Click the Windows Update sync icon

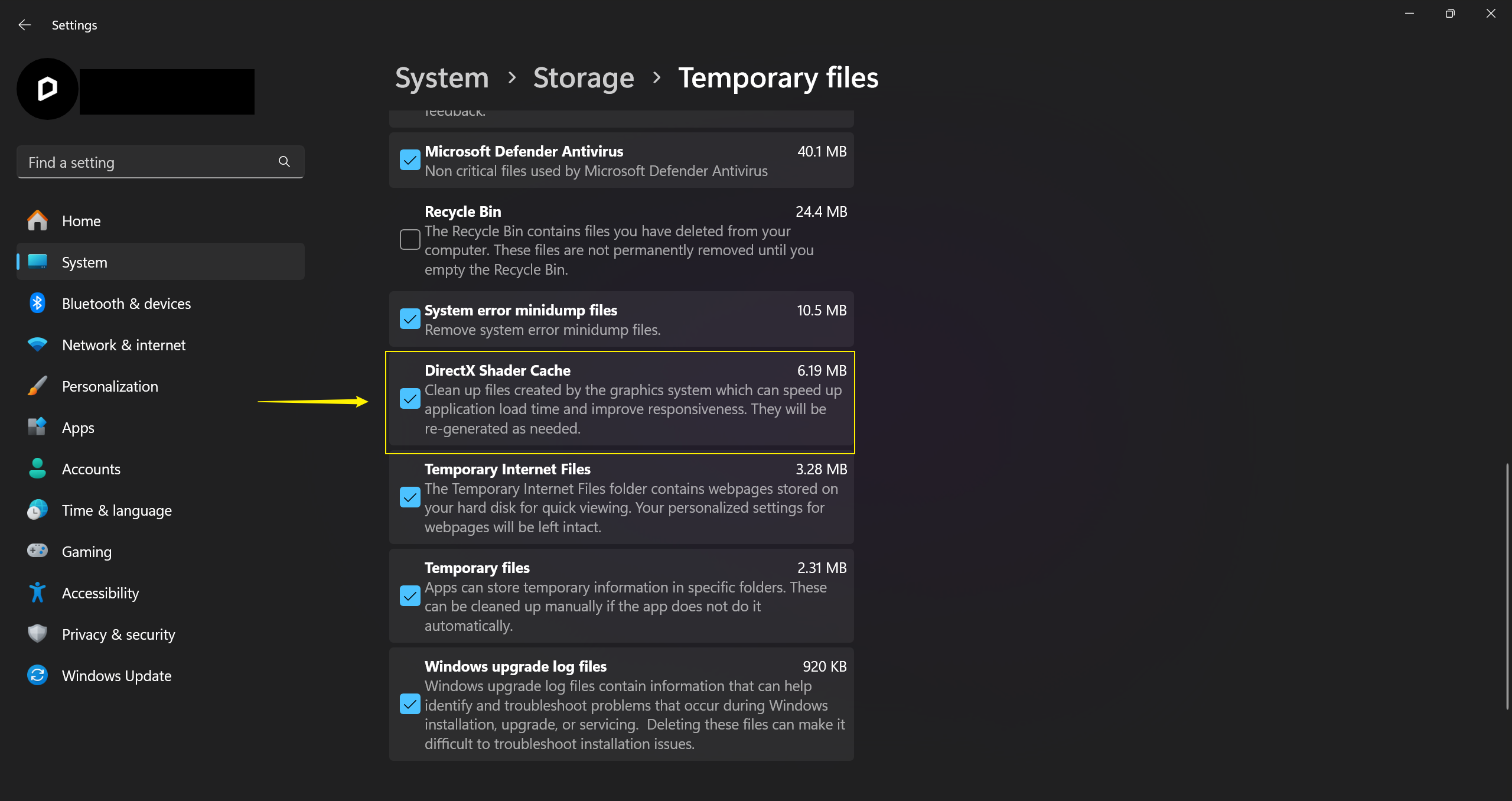click(x=37, y=675)
